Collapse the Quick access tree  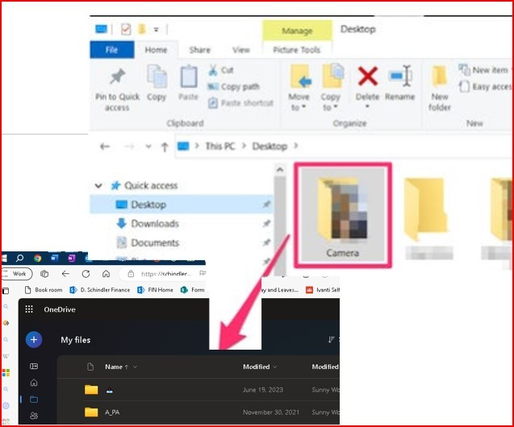(99, 185)
